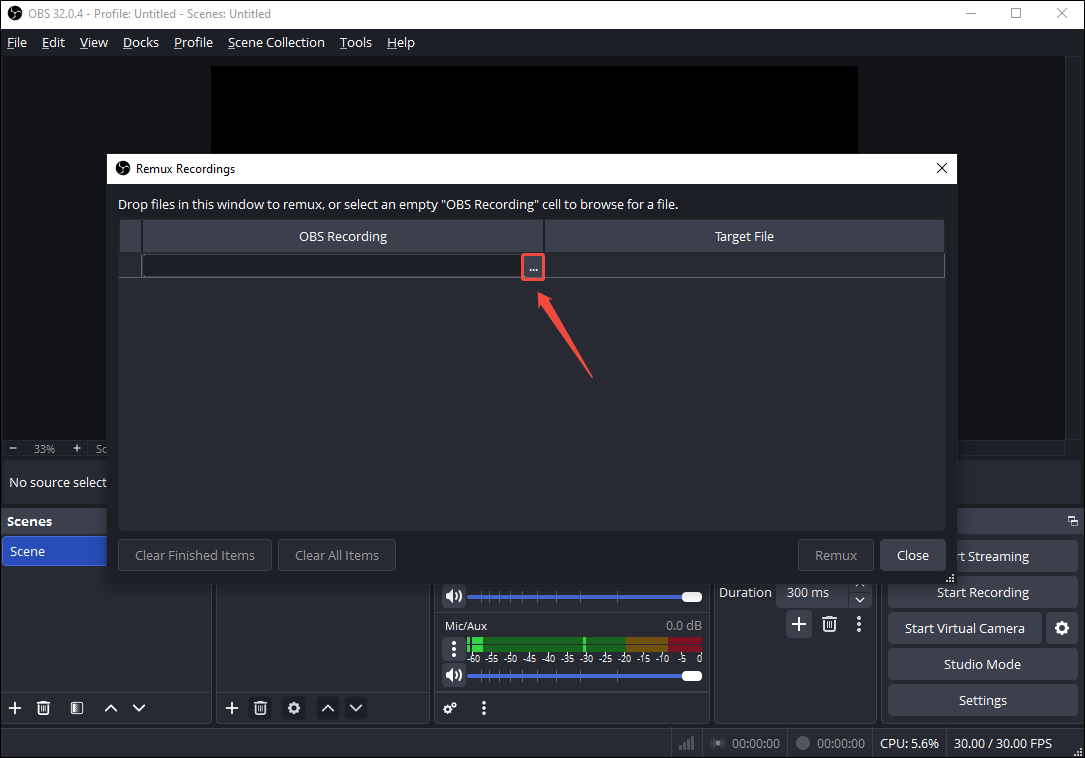Expand the transition options via dots icon
The width and height of the screenshot is (1085, 758).
pyautogui.click(x=858, y=624)
